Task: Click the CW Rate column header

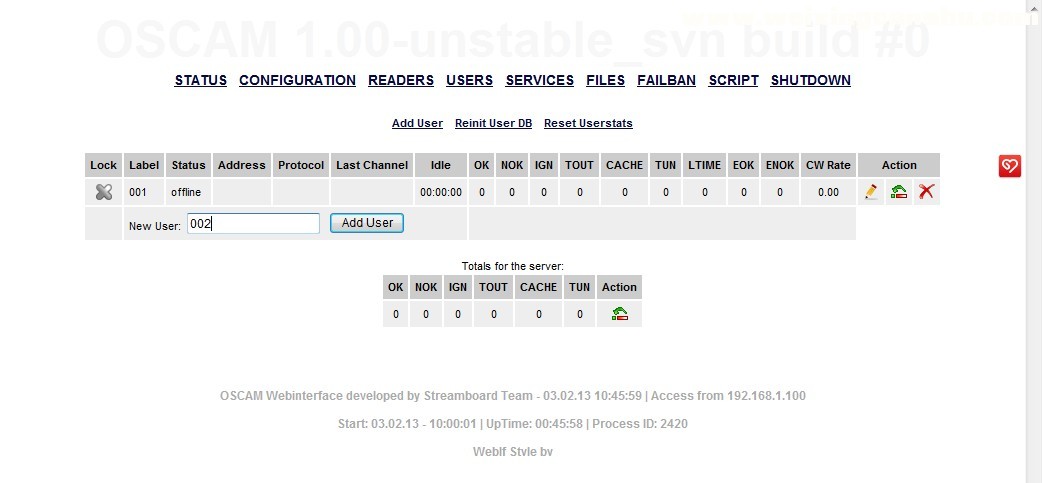Action: (828, 165)
